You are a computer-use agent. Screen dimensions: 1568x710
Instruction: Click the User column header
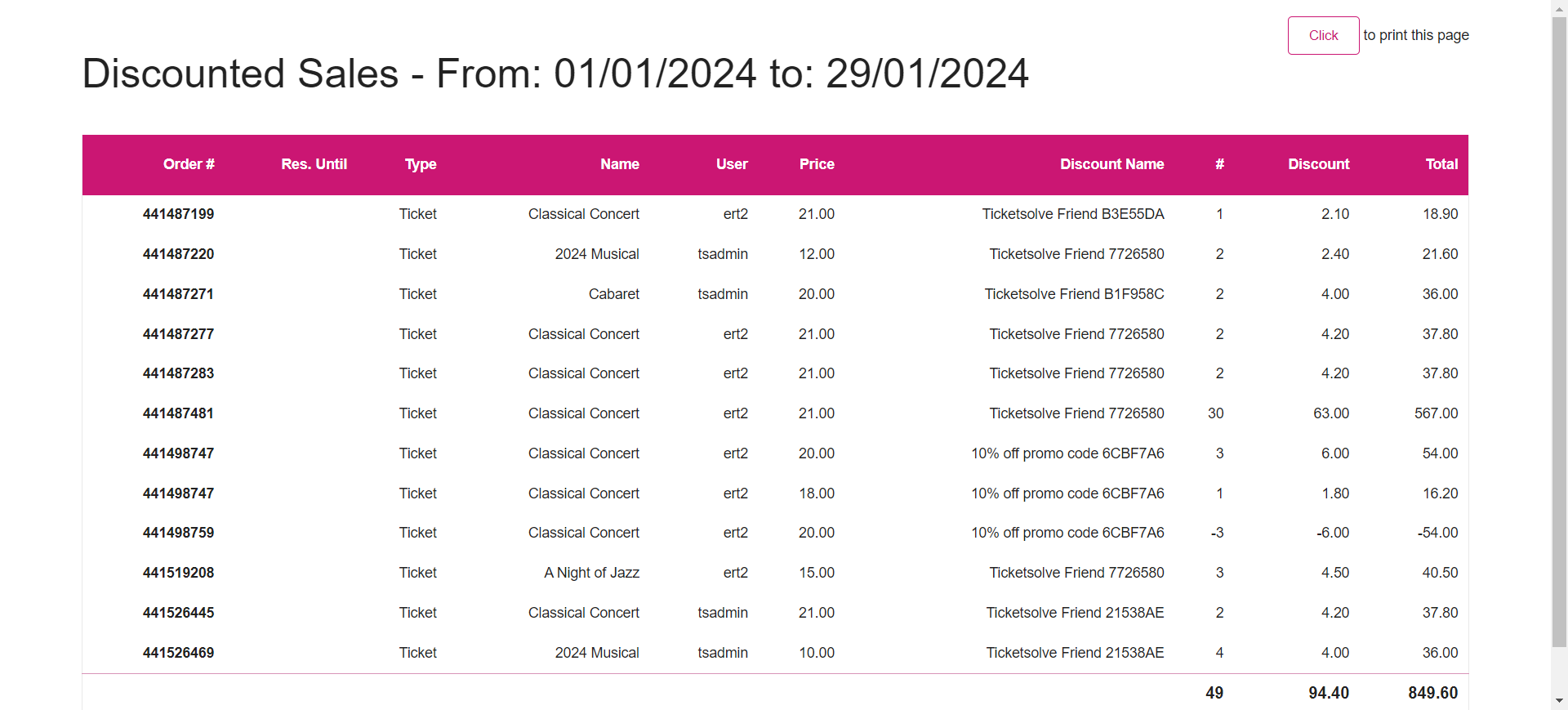click(732, 164)
